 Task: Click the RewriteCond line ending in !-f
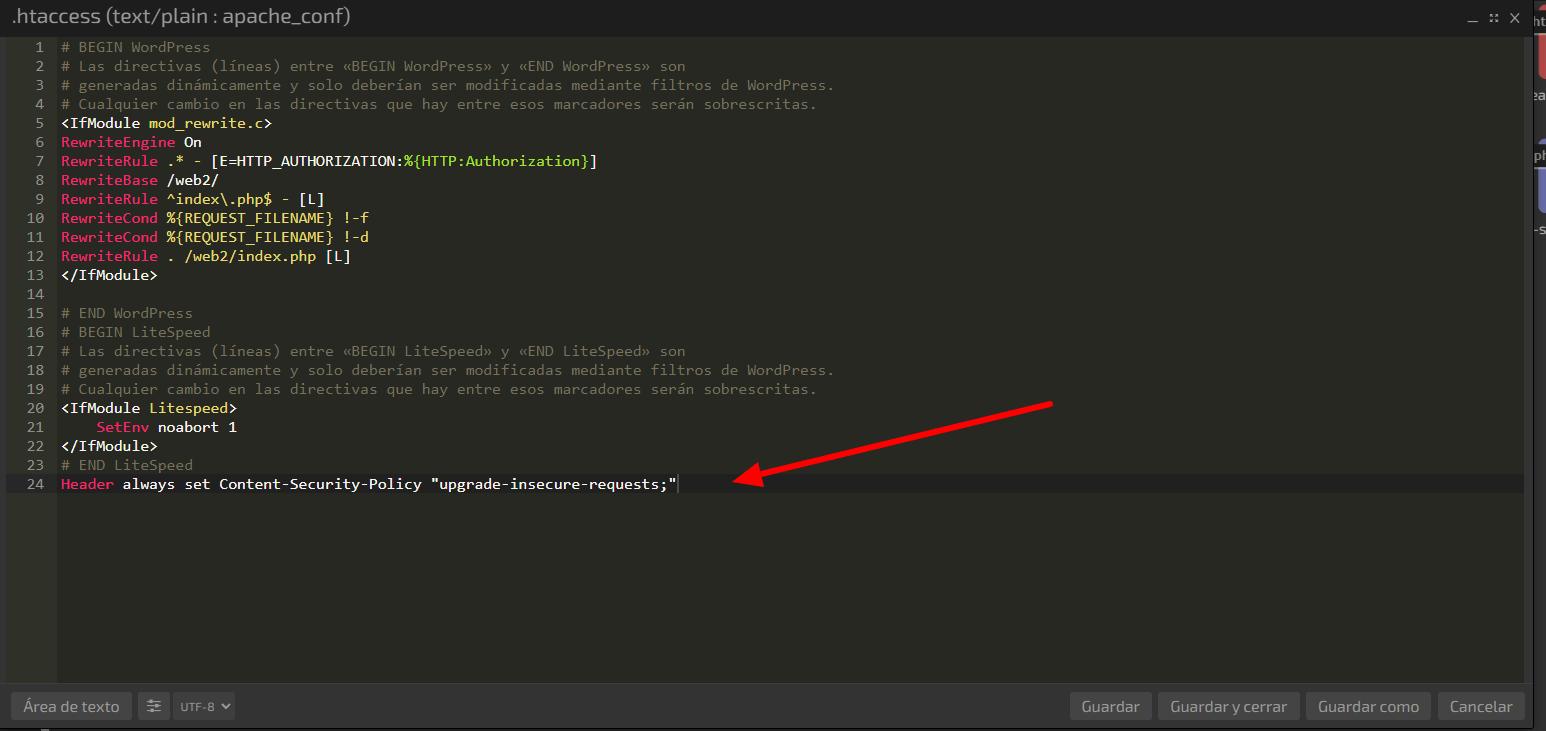[216, 218]
